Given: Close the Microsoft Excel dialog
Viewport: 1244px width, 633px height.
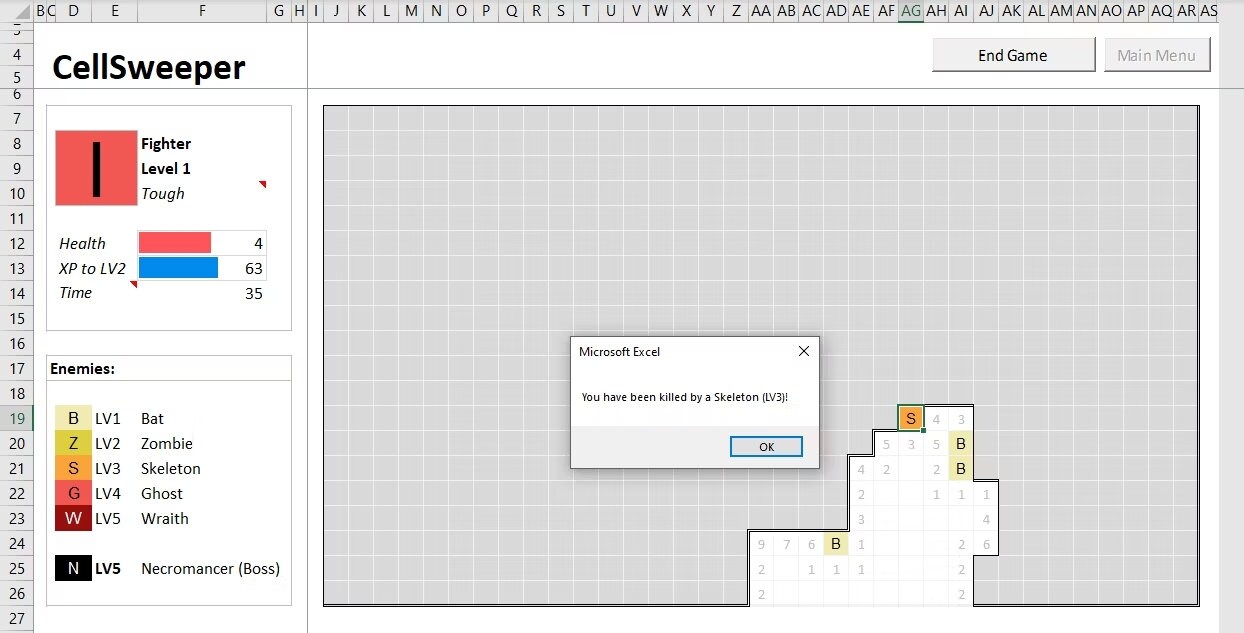Looking at the screenshot, I should click(x=803, y=351).
